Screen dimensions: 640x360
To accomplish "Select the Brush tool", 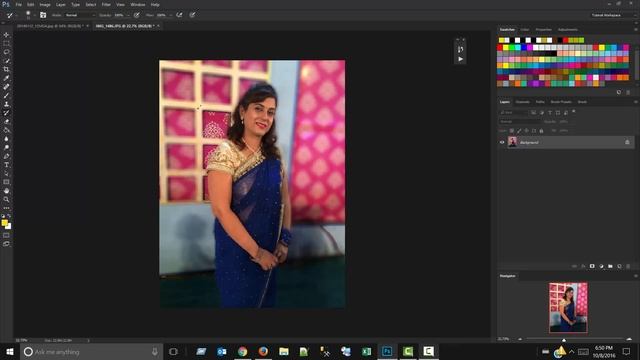I will [6, 96].
